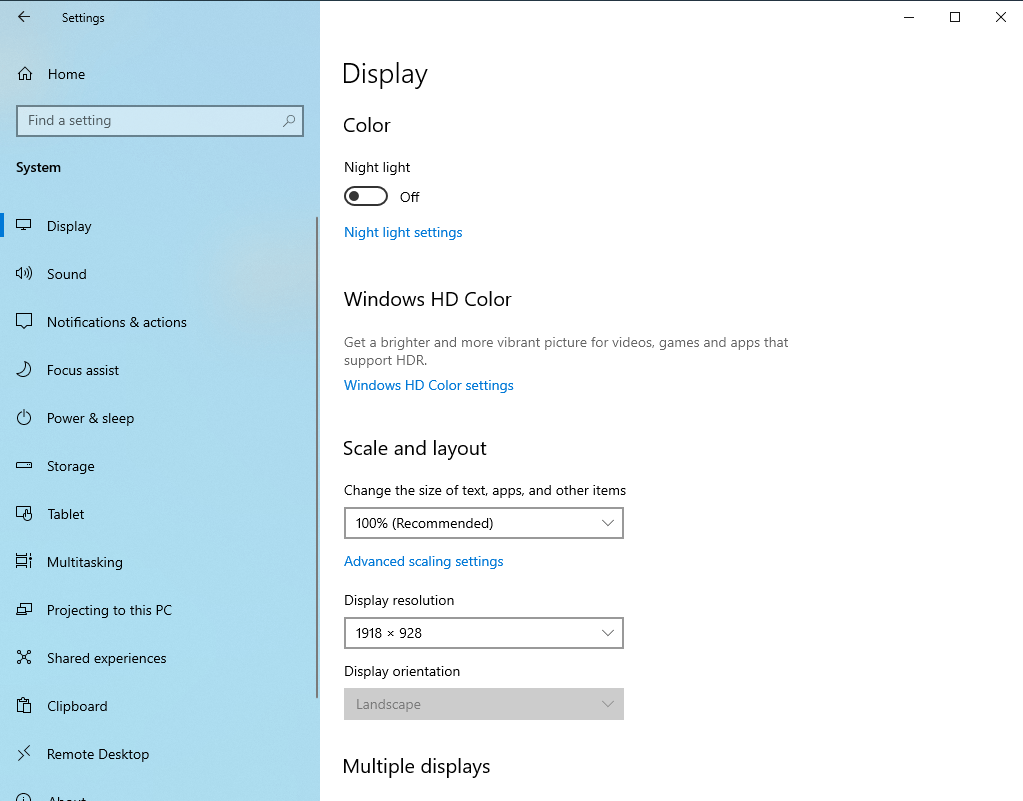Image resolution: width=1023 pixels, height=801 pixels.
Task: Open the Display orientation dropdown
Action: [483, 704]
